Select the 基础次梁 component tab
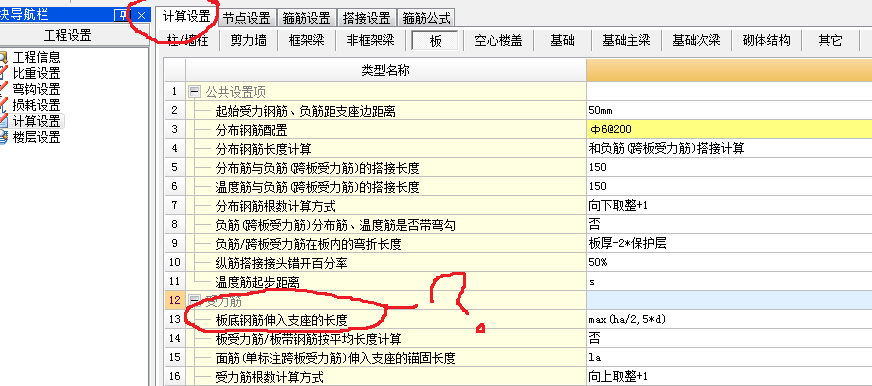The width and height of the screenshot is (872, 386). pos(696,40)
